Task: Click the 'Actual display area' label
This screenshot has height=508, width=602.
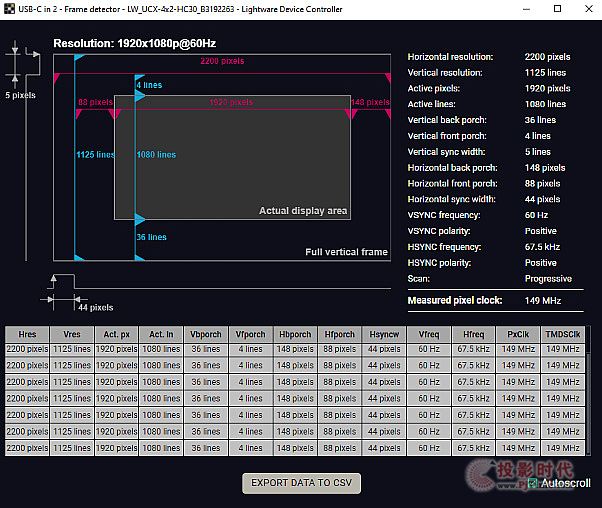Action: point(303,210)
